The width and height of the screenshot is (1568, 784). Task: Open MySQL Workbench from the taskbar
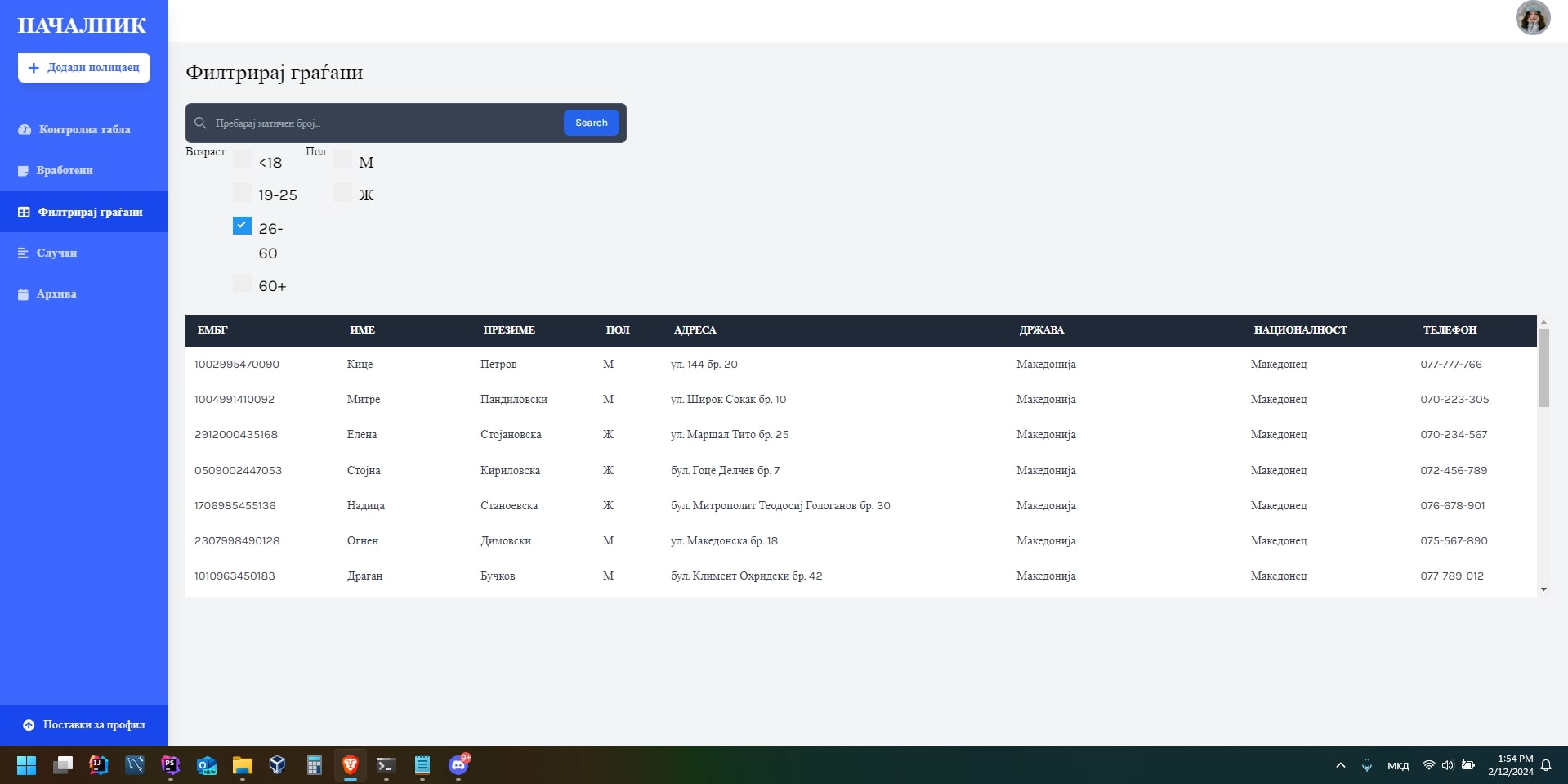[135, 765]
